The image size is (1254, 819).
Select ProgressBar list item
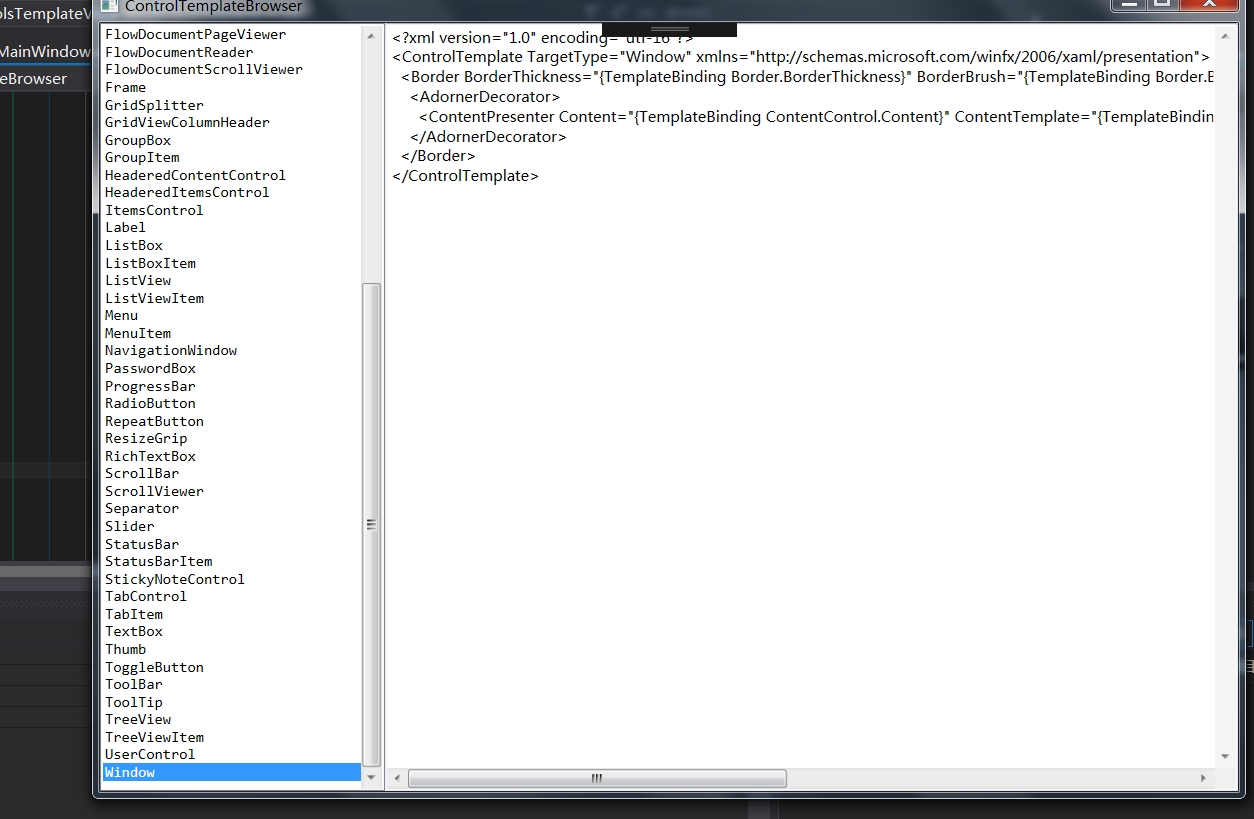(x=232, y=386)
